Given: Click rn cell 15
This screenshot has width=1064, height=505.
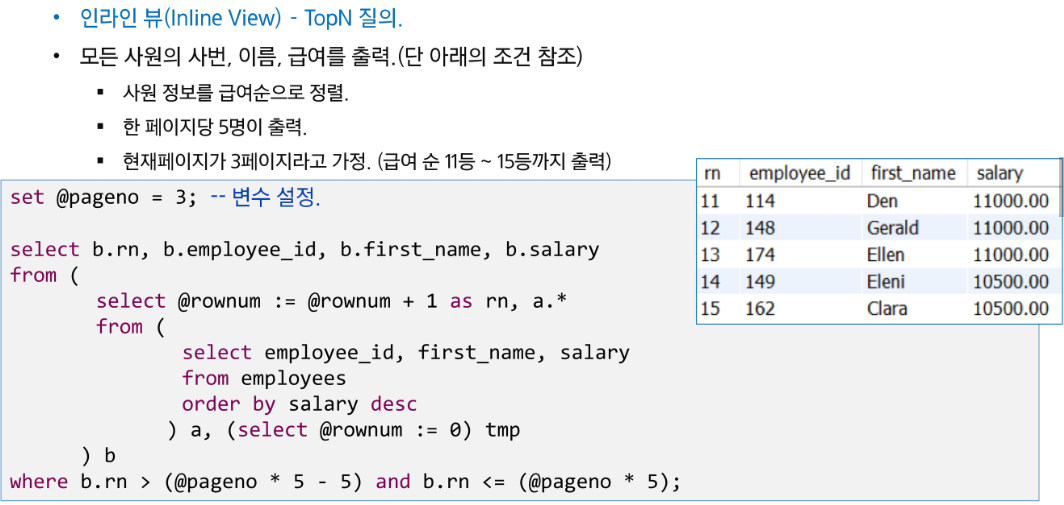Looking at the screenshot, I should [x=710, y=309].
